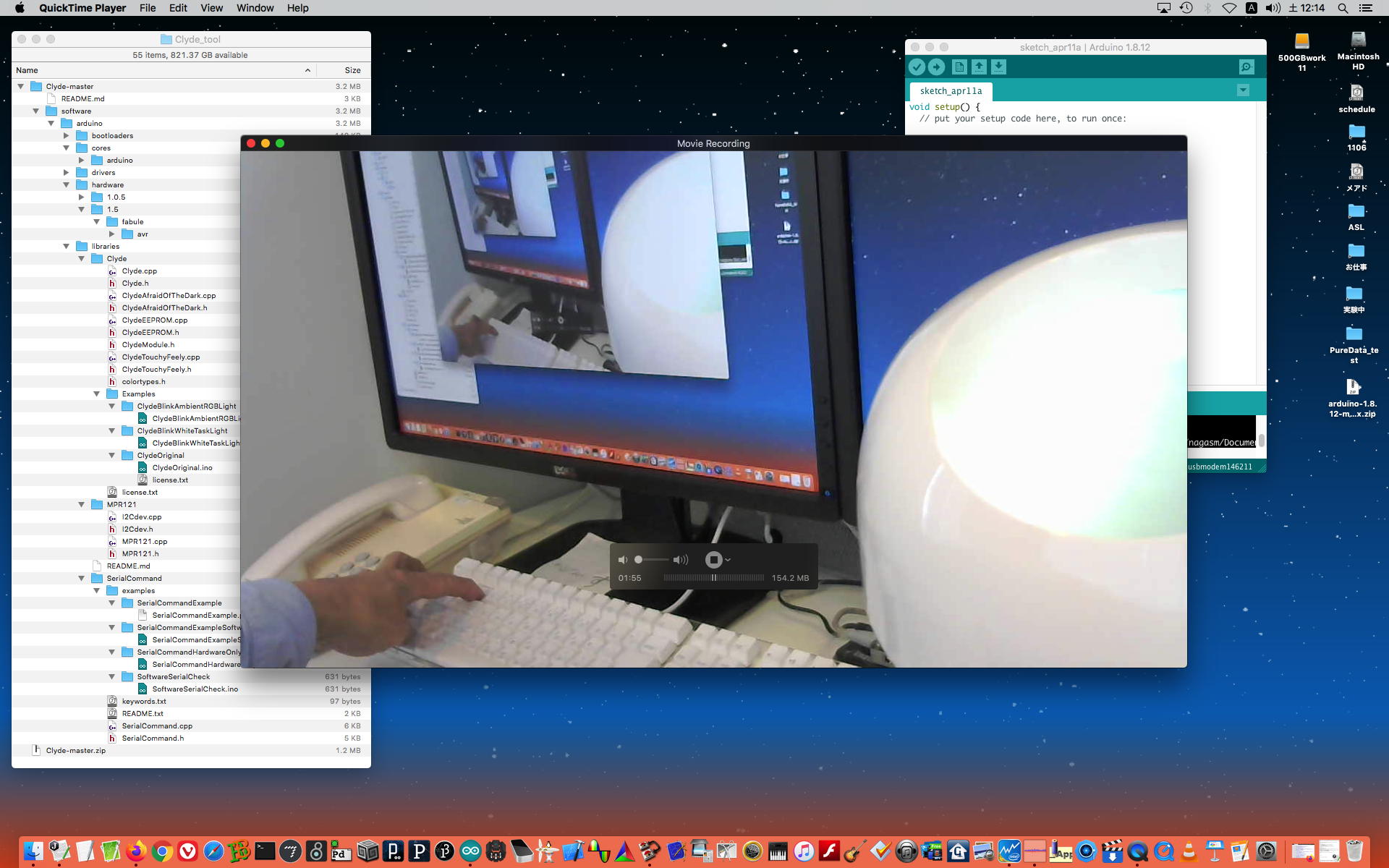Open Spotlight search in the menu bar

[1343, 8]
